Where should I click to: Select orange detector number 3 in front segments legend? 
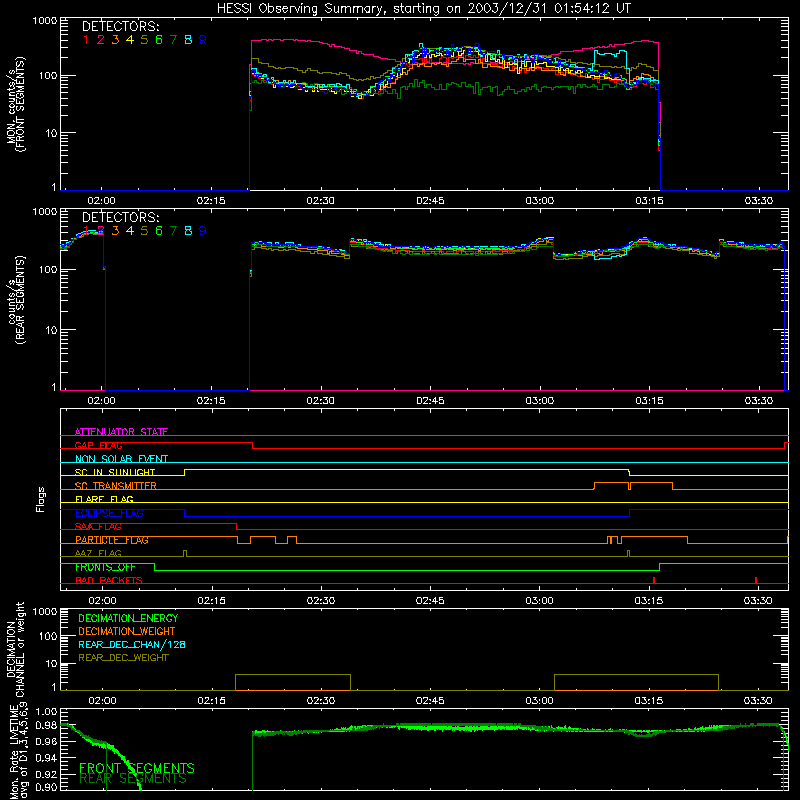115,40
